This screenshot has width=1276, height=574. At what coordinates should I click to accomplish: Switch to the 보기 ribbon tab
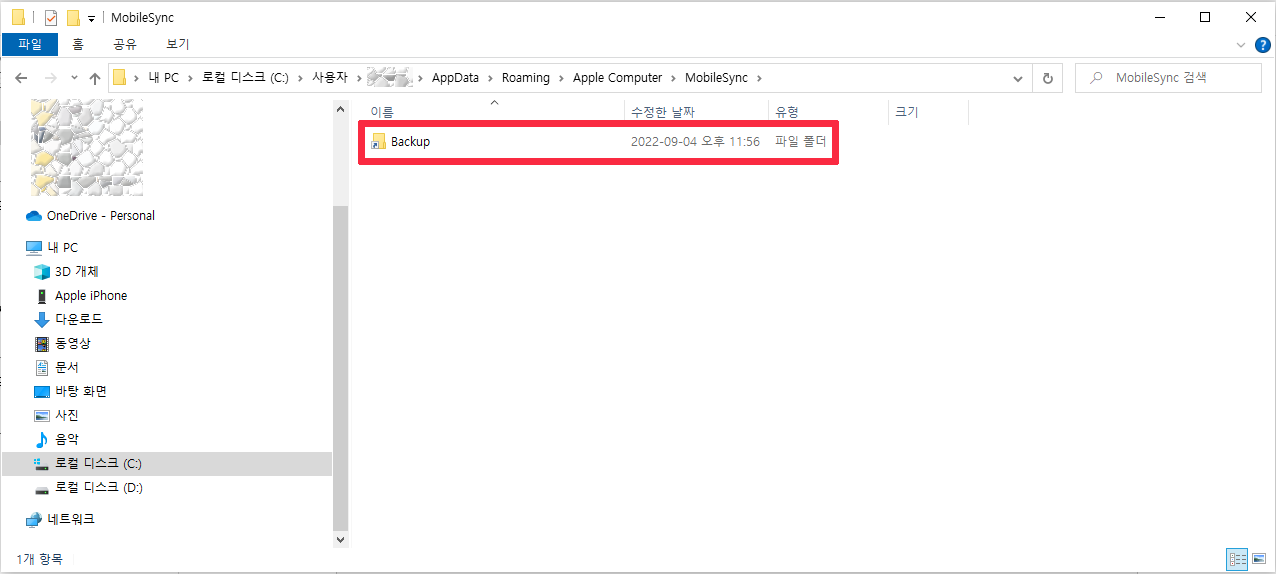[x=178, y=44]
